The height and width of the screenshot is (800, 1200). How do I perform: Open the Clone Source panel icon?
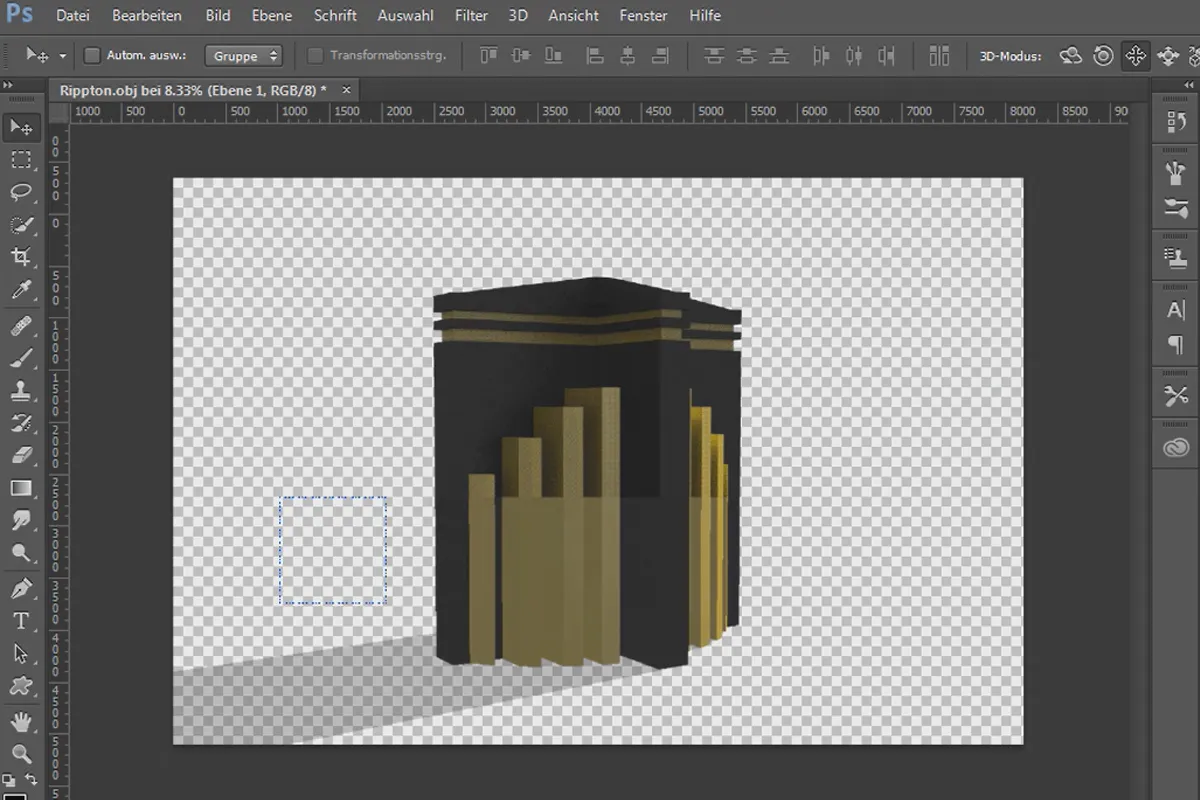(1176, 258)
